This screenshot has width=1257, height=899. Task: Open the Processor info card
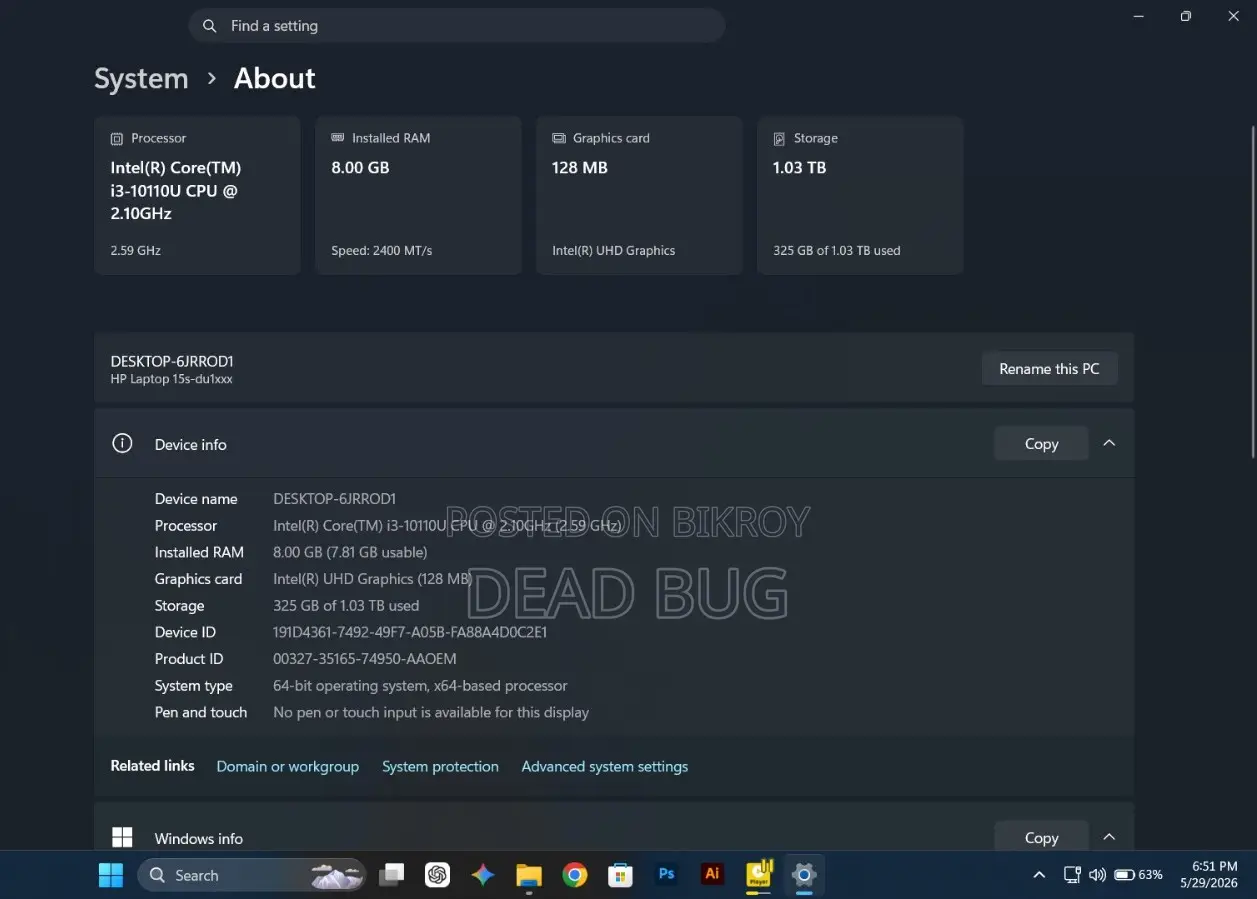click(197, 195)
